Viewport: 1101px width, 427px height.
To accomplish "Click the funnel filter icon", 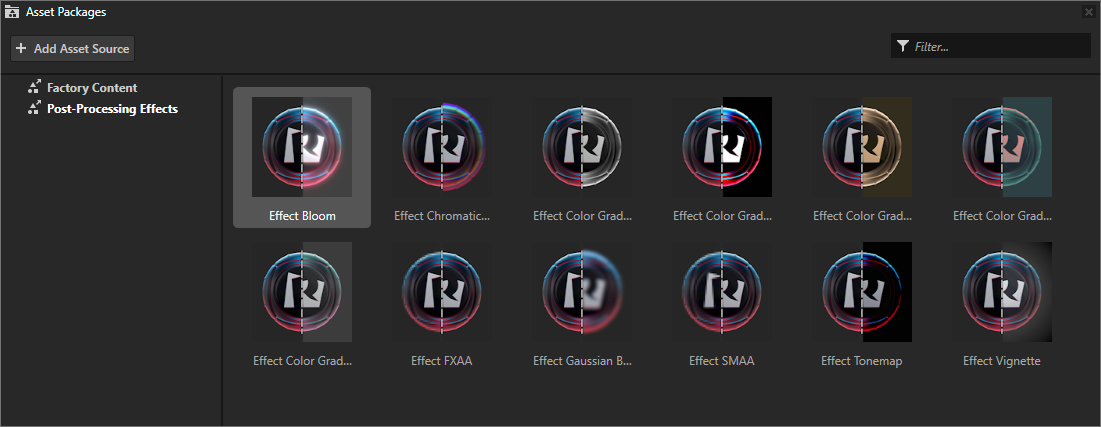I will pos(902,46).
